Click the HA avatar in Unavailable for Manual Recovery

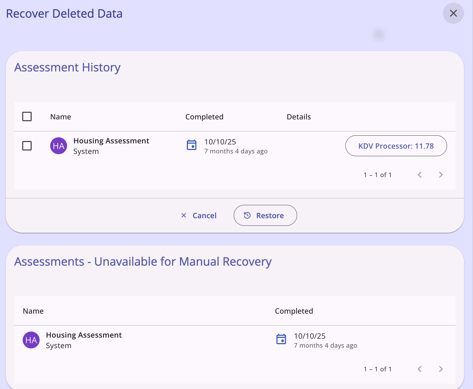pyautogui.click(x=31, y=340)
